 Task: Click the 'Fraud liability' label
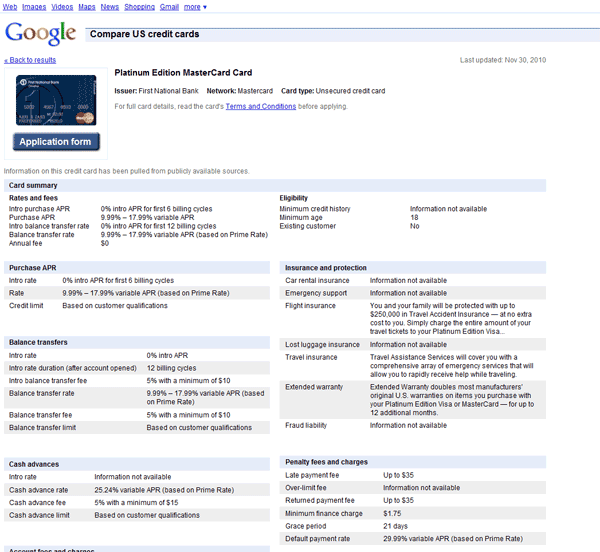tap(306, 425)
